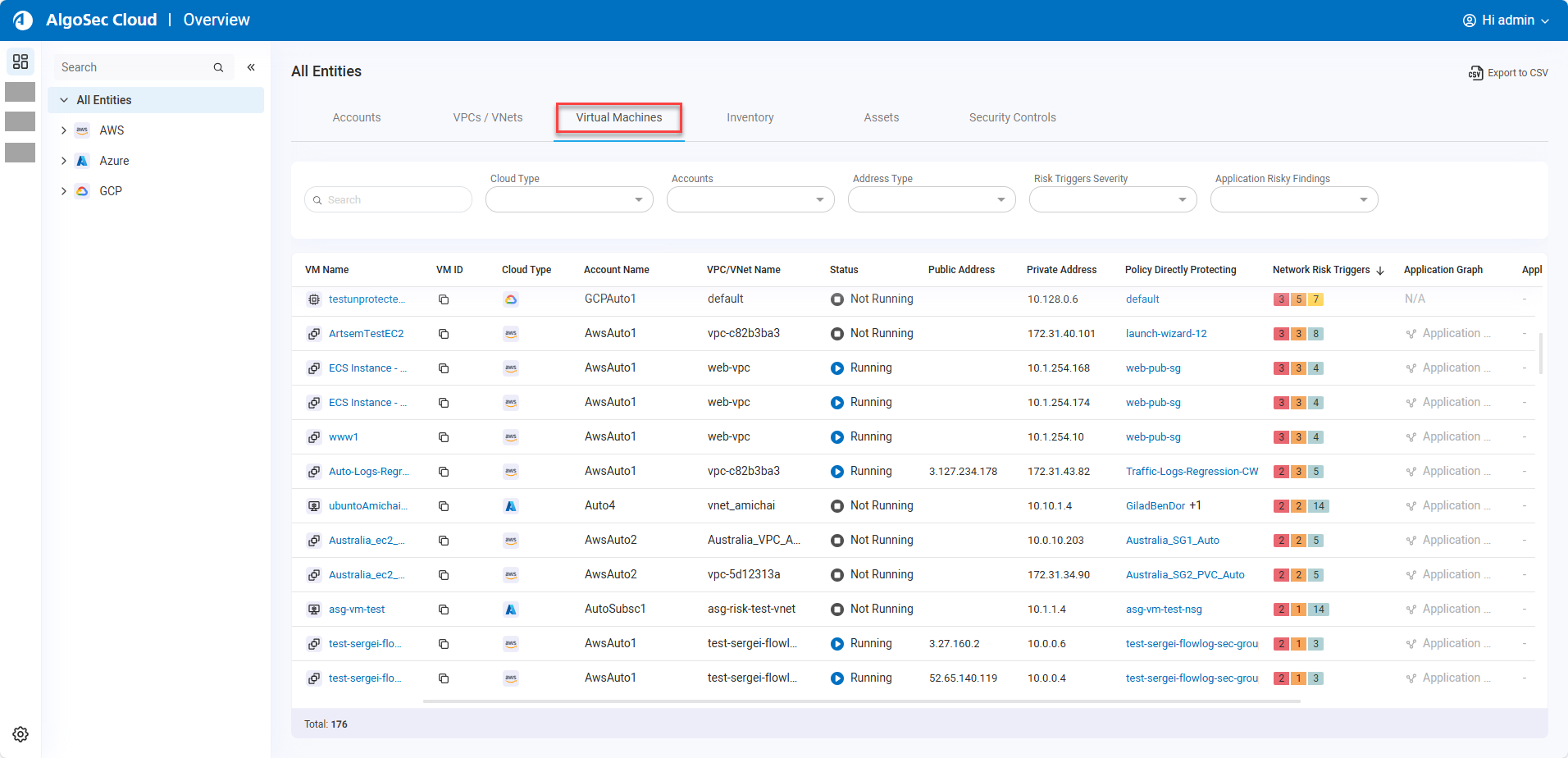Click the red severity badge for testunprotecte

(x=1281, y=299)
